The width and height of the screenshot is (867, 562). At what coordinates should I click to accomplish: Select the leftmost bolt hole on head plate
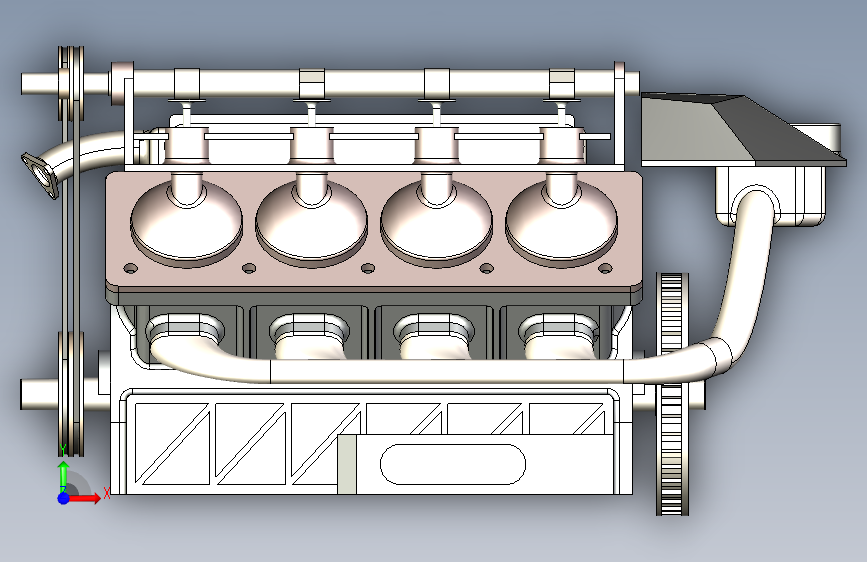coord(130,268)
